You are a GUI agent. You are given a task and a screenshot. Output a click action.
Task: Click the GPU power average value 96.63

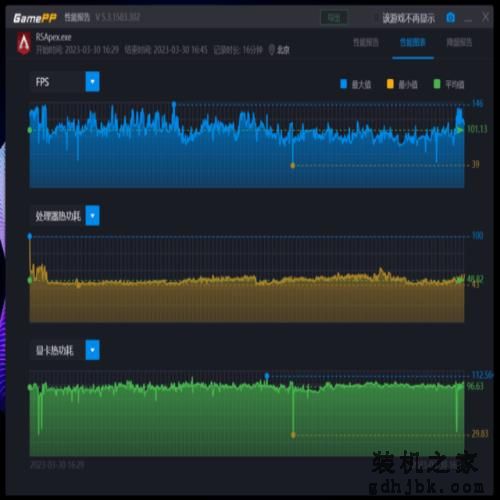click(x=475, y=386)
